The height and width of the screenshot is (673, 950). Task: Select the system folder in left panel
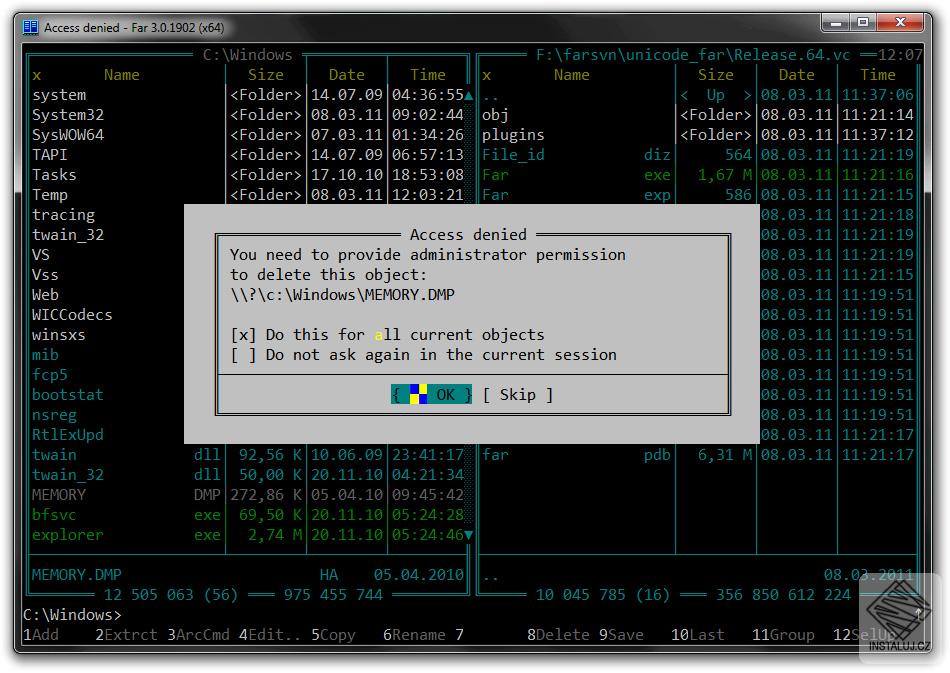pos(247,95)
